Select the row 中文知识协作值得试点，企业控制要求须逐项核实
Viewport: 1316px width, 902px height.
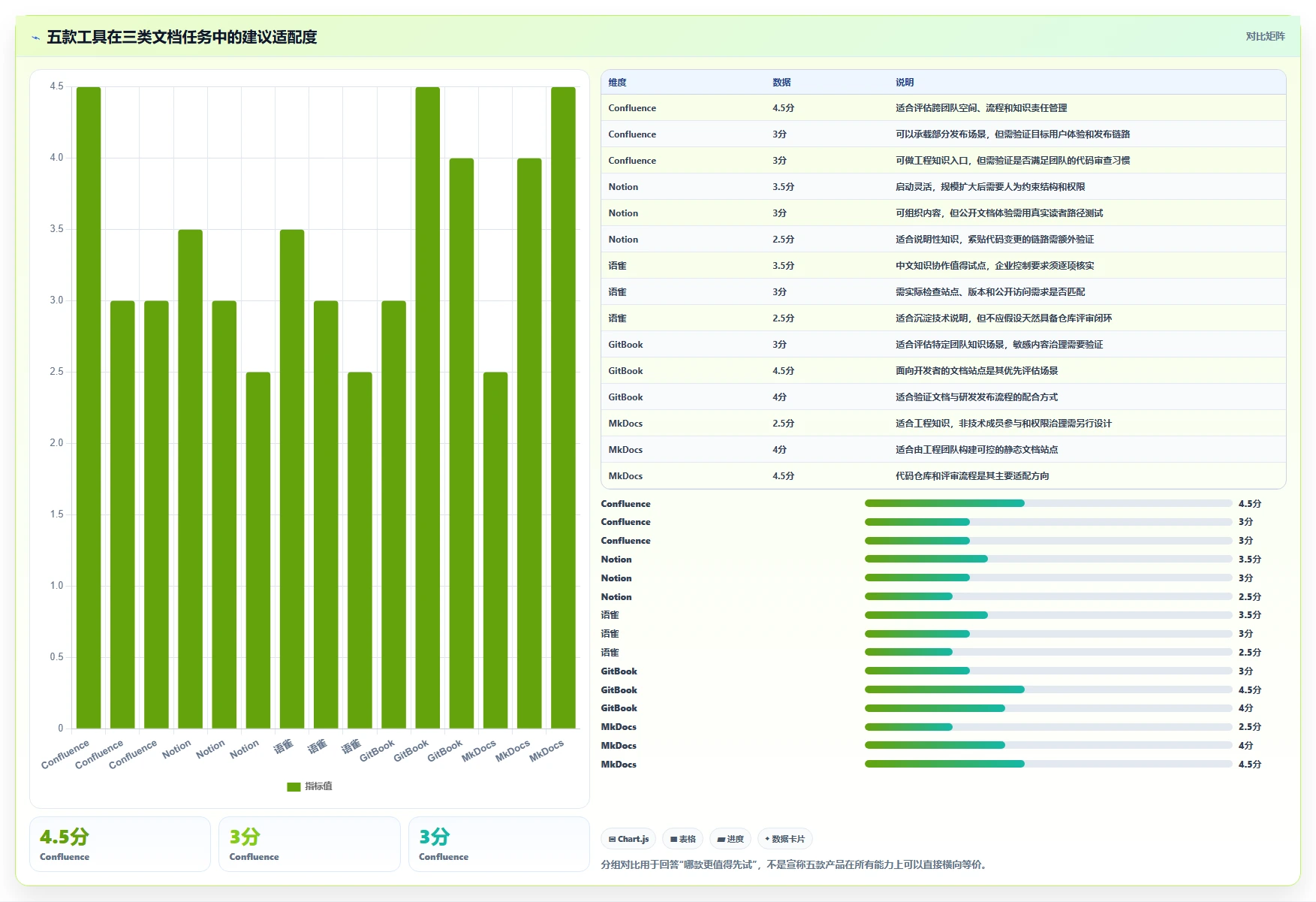(x=943, y=266)
